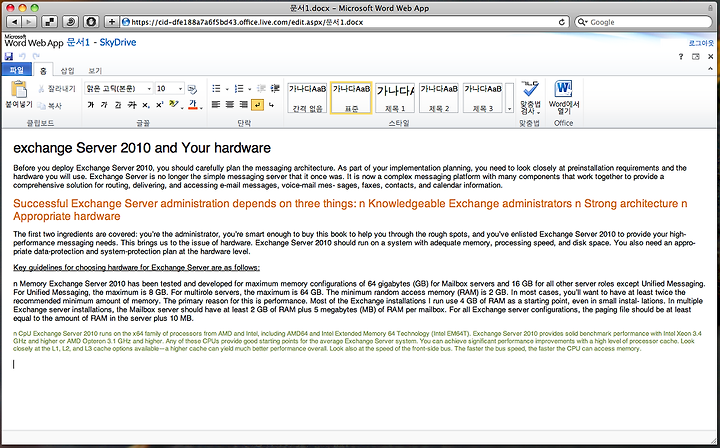Click the Paste (붙여넣기) clipboard icon
This screenshot has height=448, width=720.
19,89
